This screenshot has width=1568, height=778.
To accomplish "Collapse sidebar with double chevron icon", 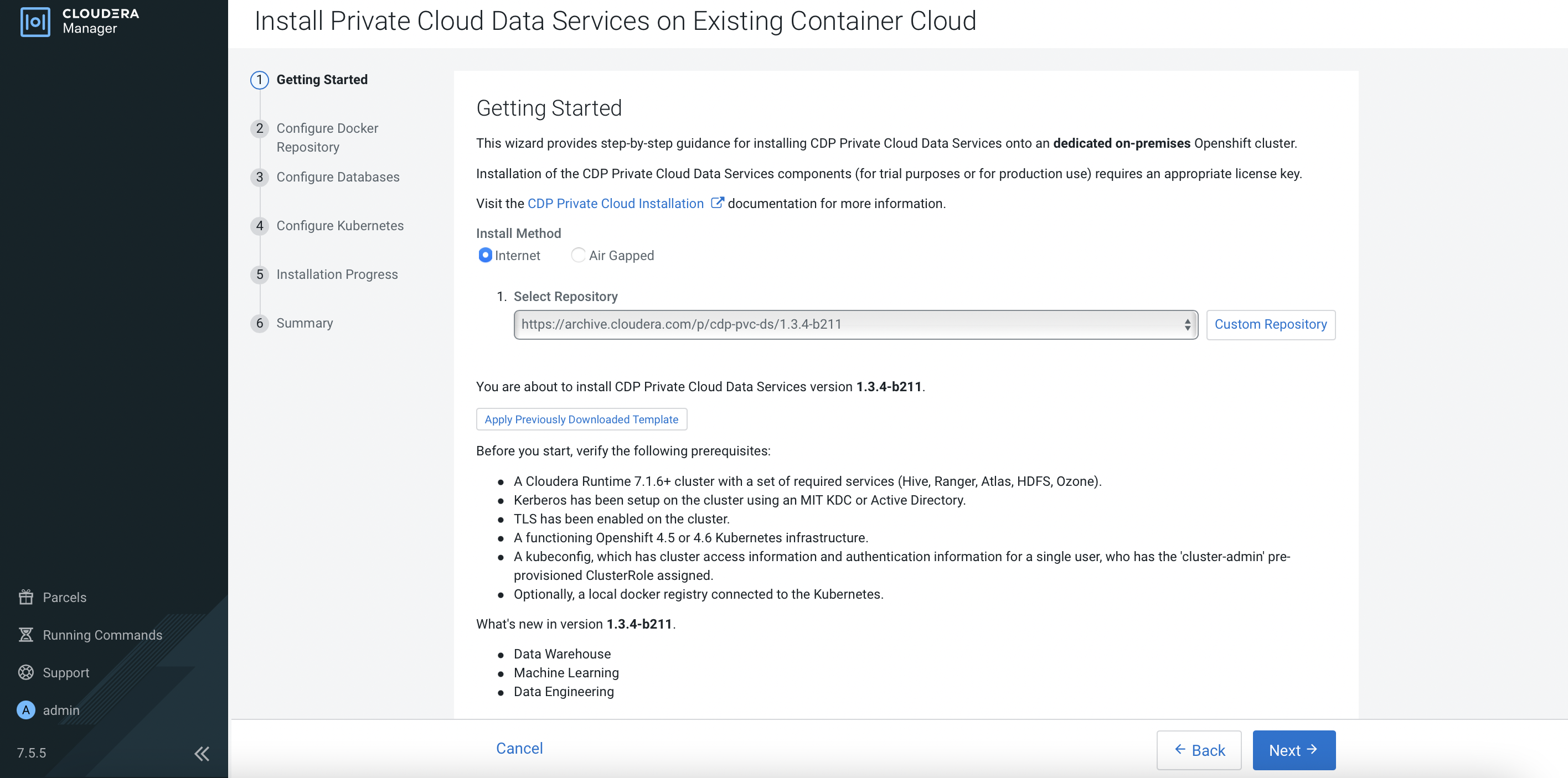I will 202,754.
